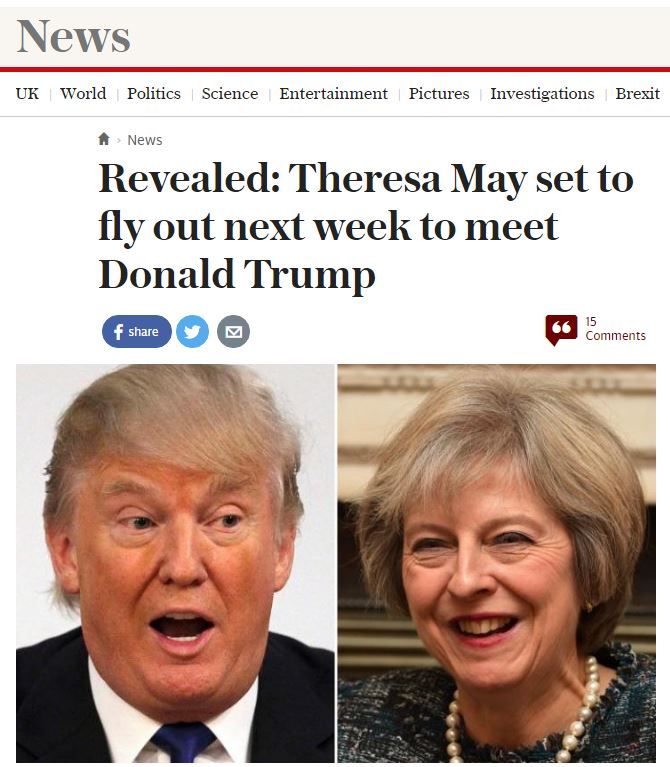Image resolution: width=670 pixels, height=767 pixels.
Task: Navigate to Entertainment section
Action: [334, 93]
